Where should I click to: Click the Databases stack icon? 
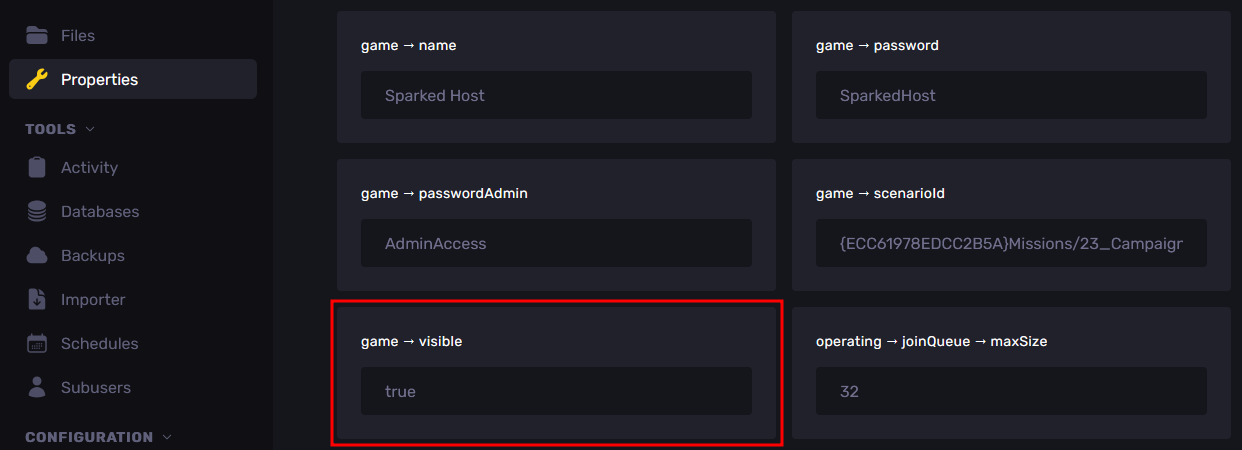(x=37, y=211)
